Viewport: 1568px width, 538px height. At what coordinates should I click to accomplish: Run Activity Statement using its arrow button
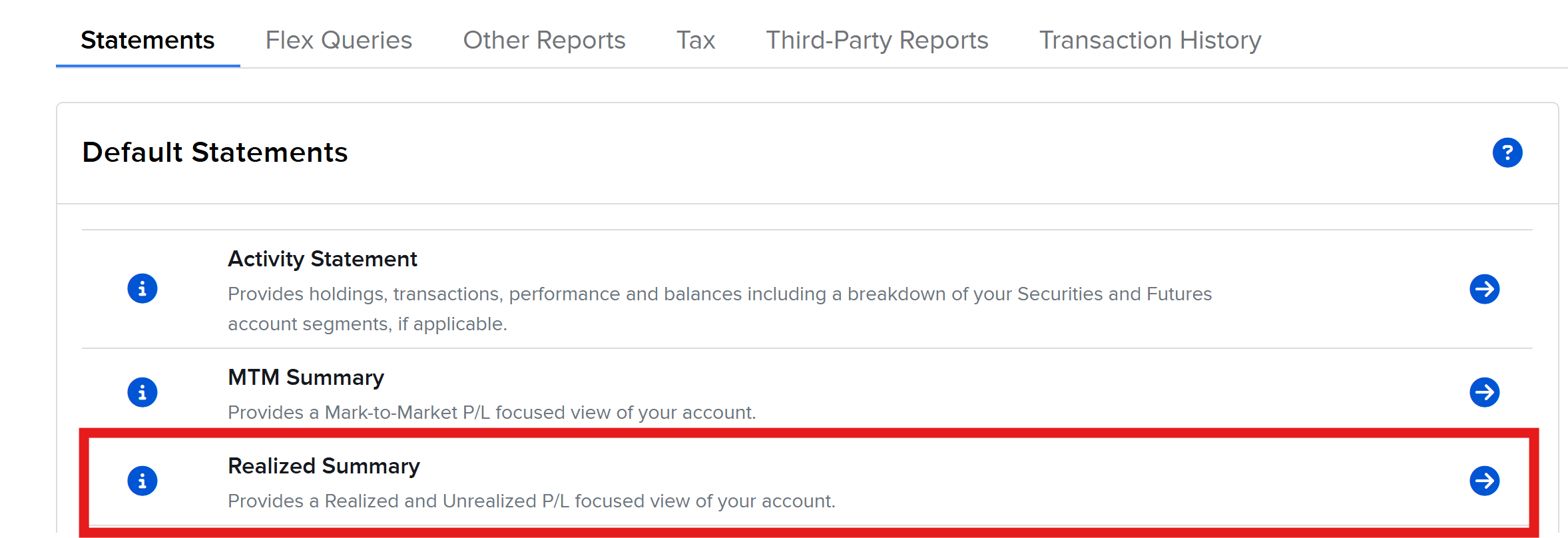click(x=1484, y=289)
